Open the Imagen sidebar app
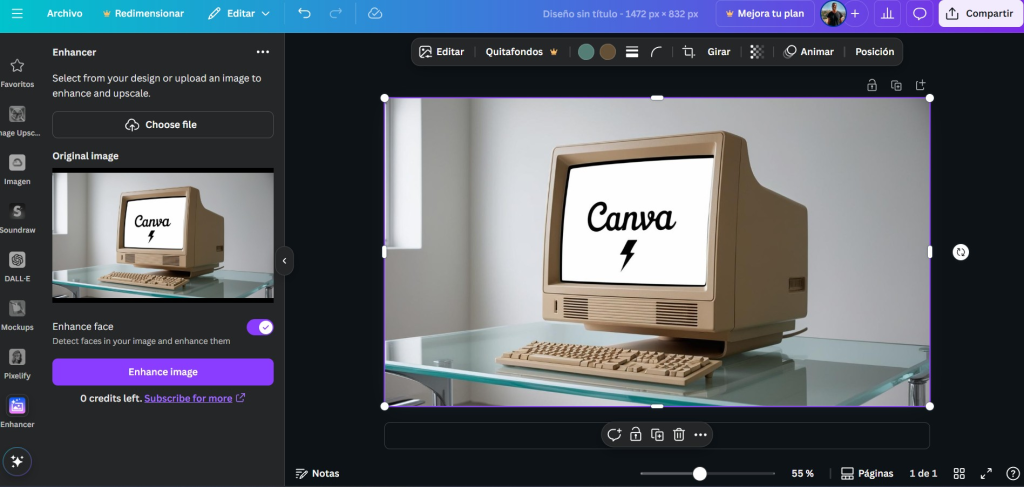The image size is (1024, 487). coord(18,170)
